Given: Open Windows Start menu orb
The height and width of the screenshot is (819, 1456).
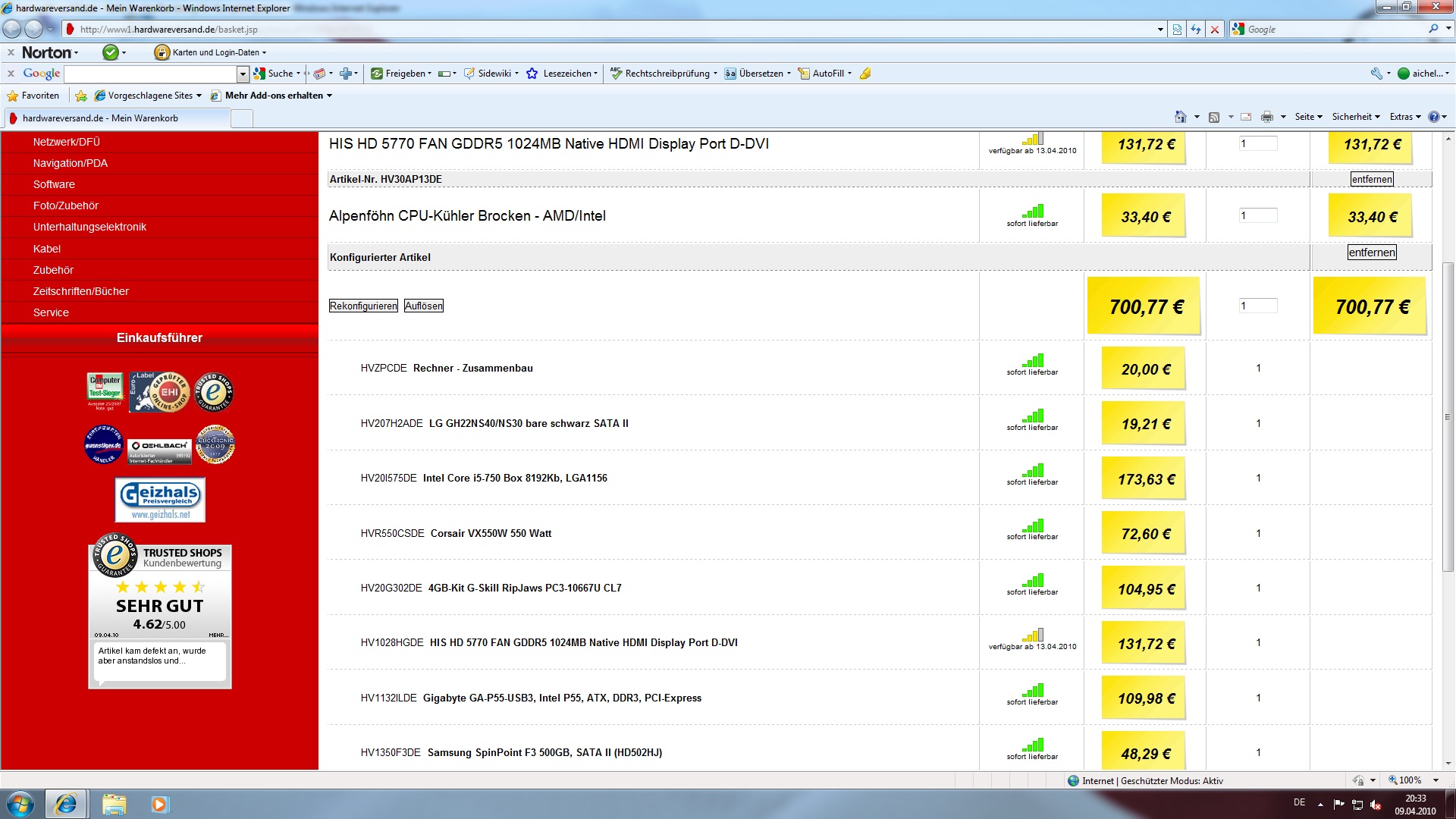Looking at the screenshot, I should [x=20, y=803].
